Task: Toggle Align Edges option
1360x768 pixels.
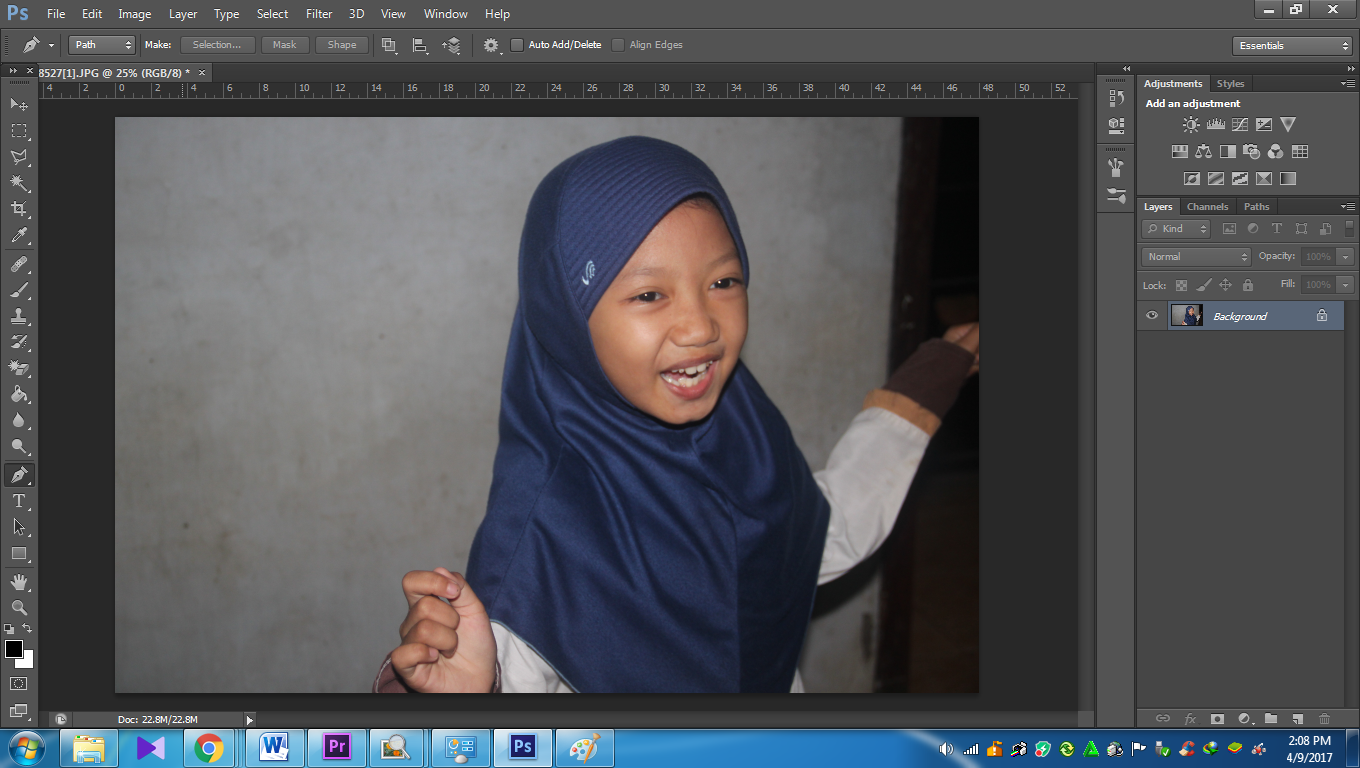Action: click(617, 44)
